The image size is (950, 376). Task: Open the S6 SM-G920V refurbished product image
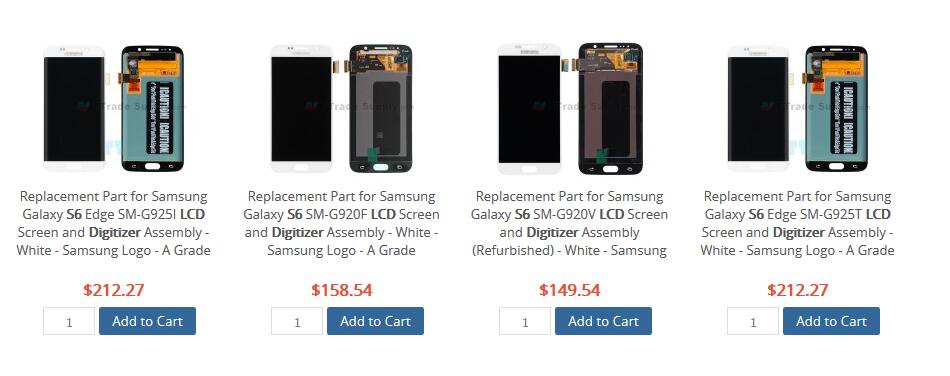point(570,108)
